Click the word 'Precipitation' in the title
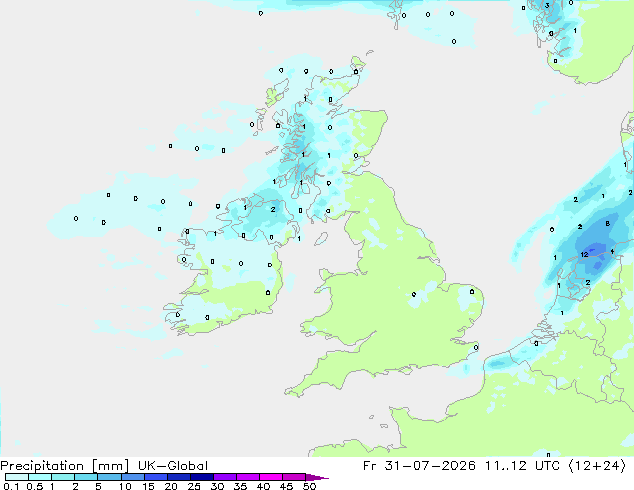This screenshot has width=634, height=490. (42, 466)
